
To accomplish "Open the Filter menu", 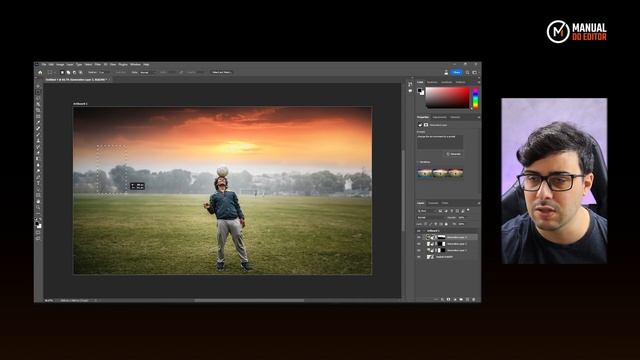I will (98, 64).
